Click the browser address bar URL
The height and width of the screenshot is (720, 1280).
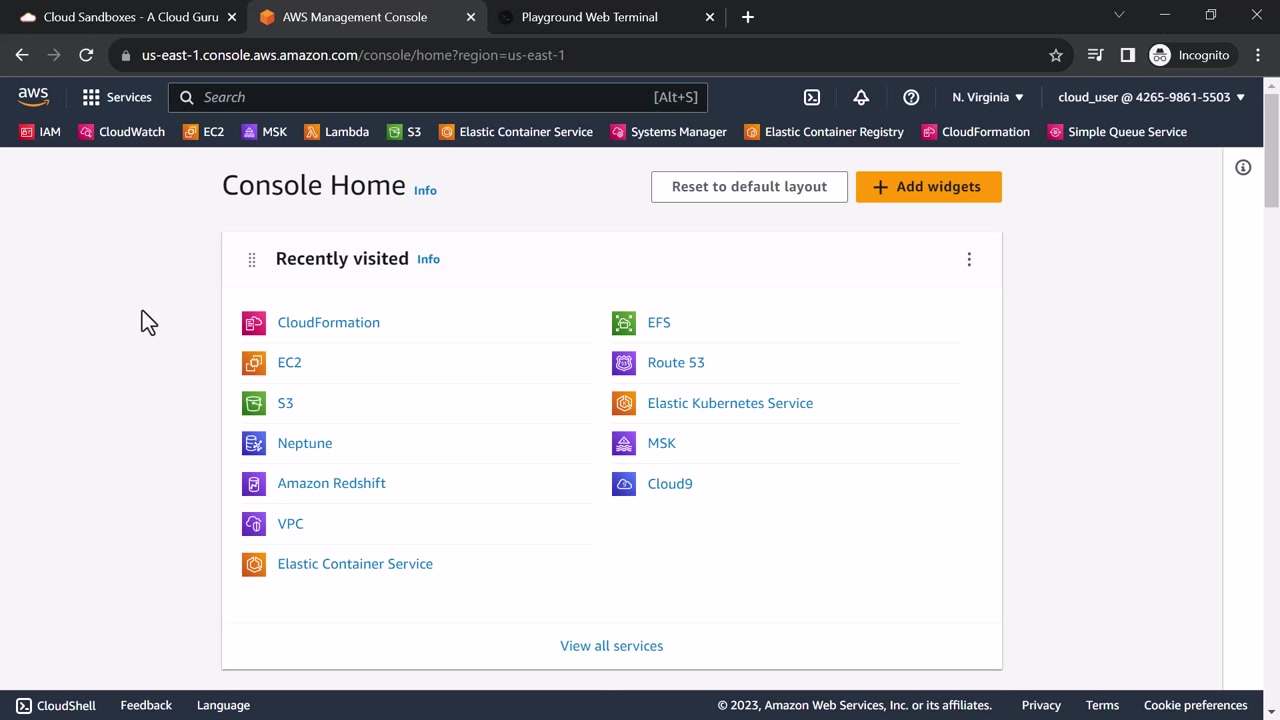tap(353, 55)
